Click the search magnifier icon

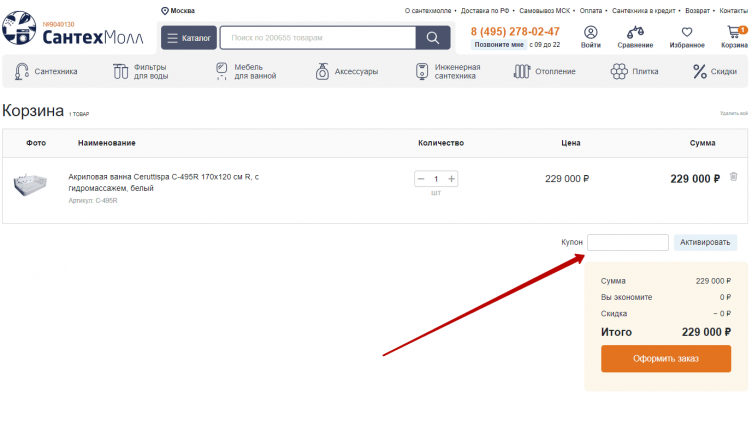(x=432, y=38)
